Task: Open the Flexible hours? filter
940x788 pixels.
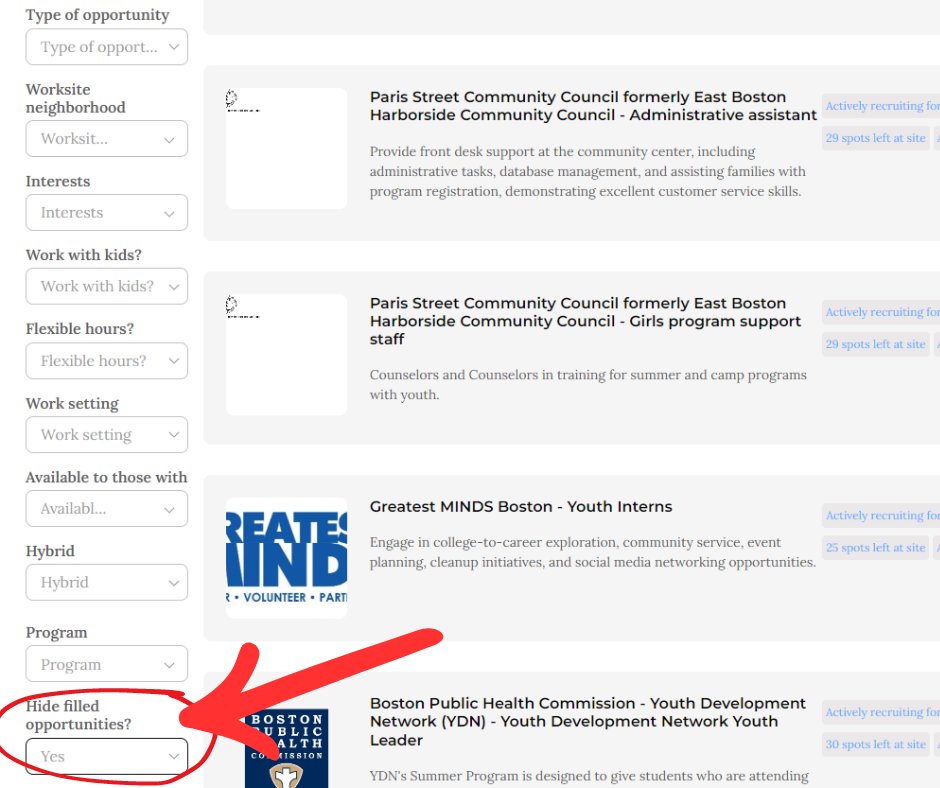Action: pos(106,360)
